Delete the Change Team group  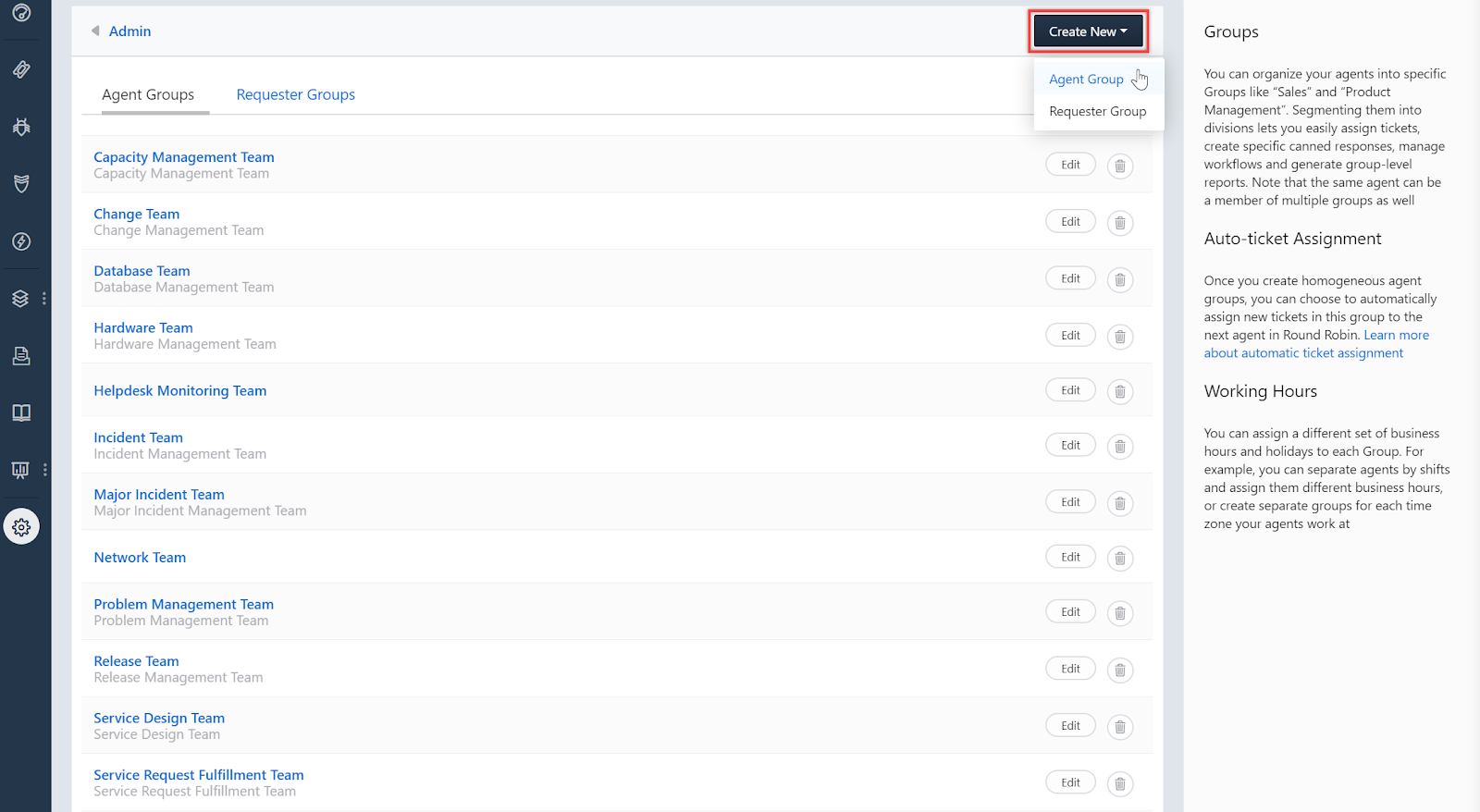coord(1120,223)
